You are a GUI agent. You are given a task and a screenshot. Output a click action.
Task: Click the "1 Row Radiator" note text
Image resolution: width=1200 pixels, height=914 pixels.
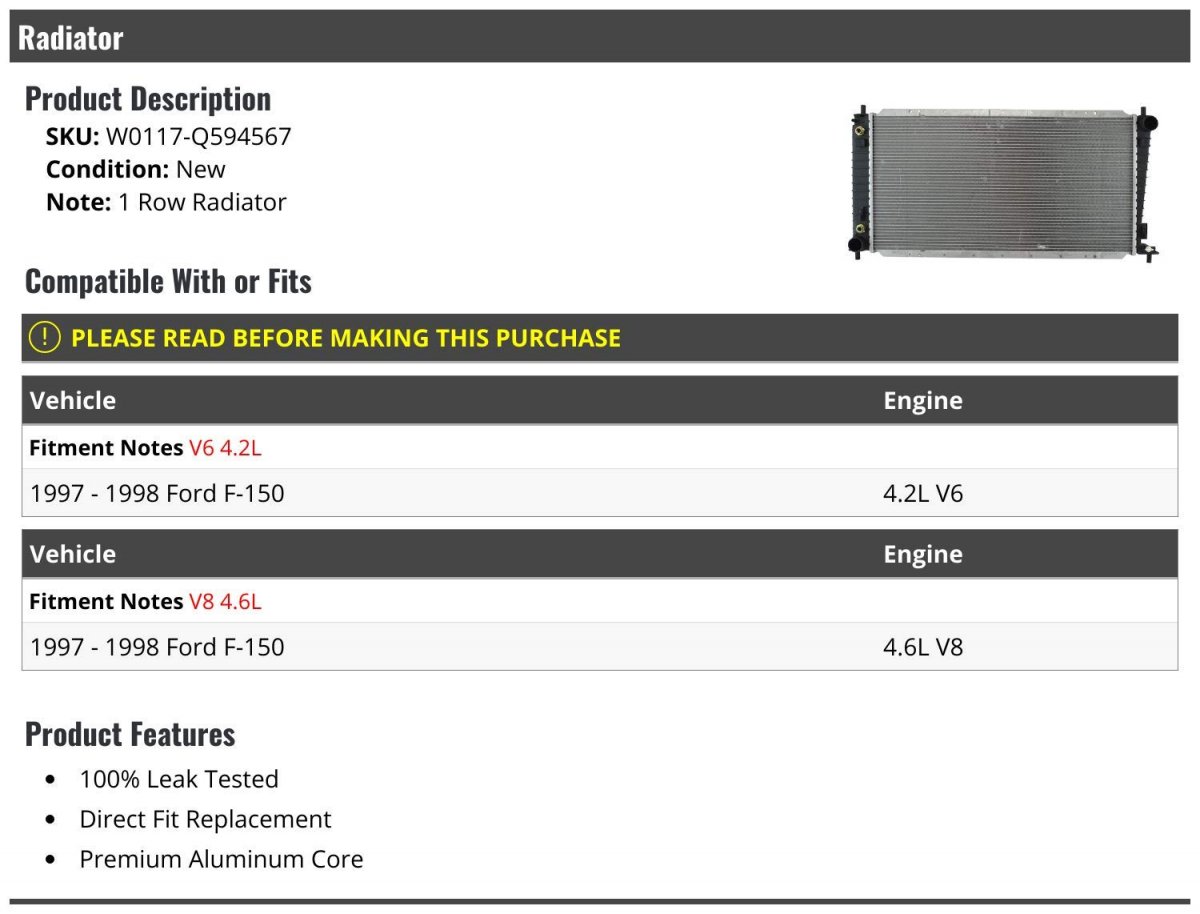click(x=202, y=202)
